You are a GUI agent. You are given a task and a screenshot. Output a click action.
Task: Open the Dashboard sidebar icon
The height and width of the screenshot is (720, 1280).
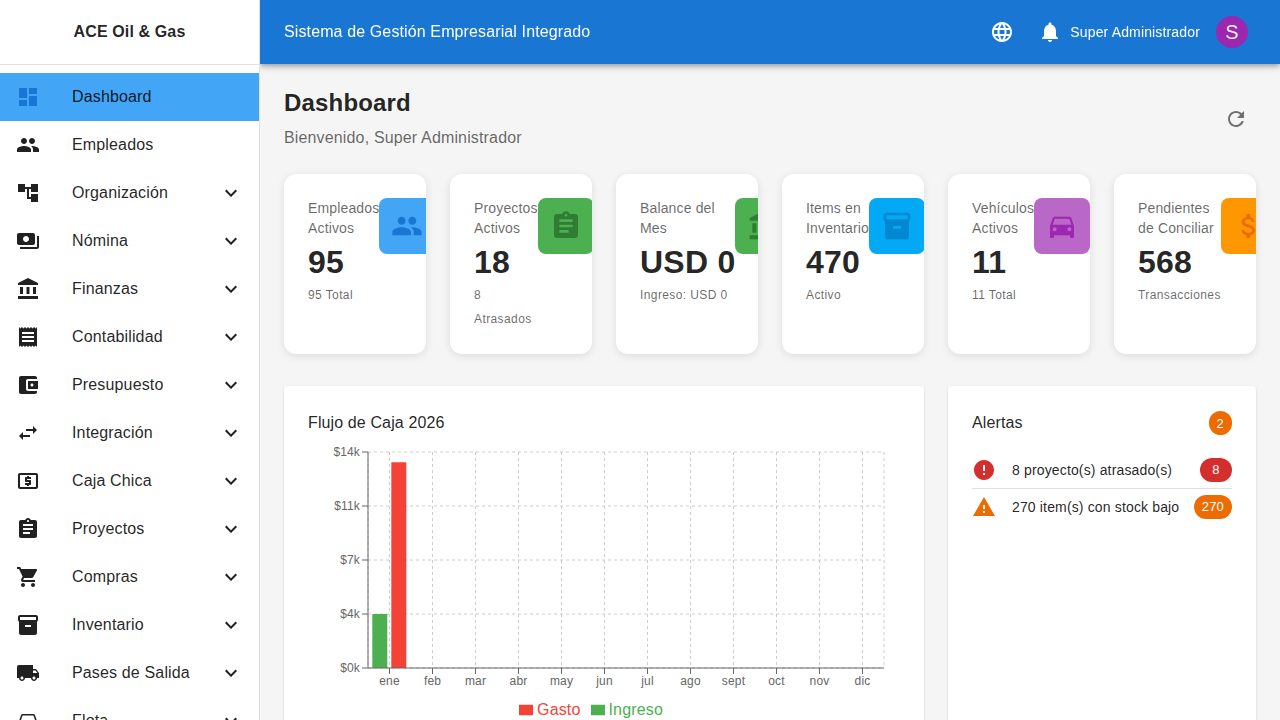coord(27,97)
